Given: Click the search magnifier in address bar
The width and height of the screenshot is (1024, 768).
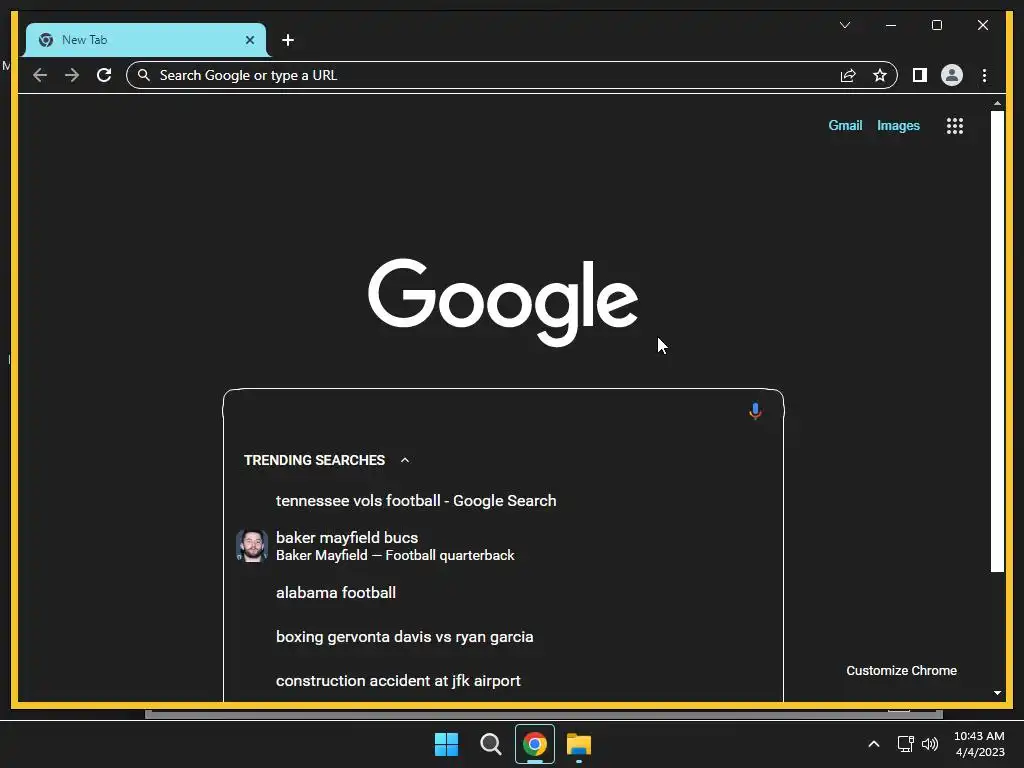Looking at the screenshot, I should point(144,75).
